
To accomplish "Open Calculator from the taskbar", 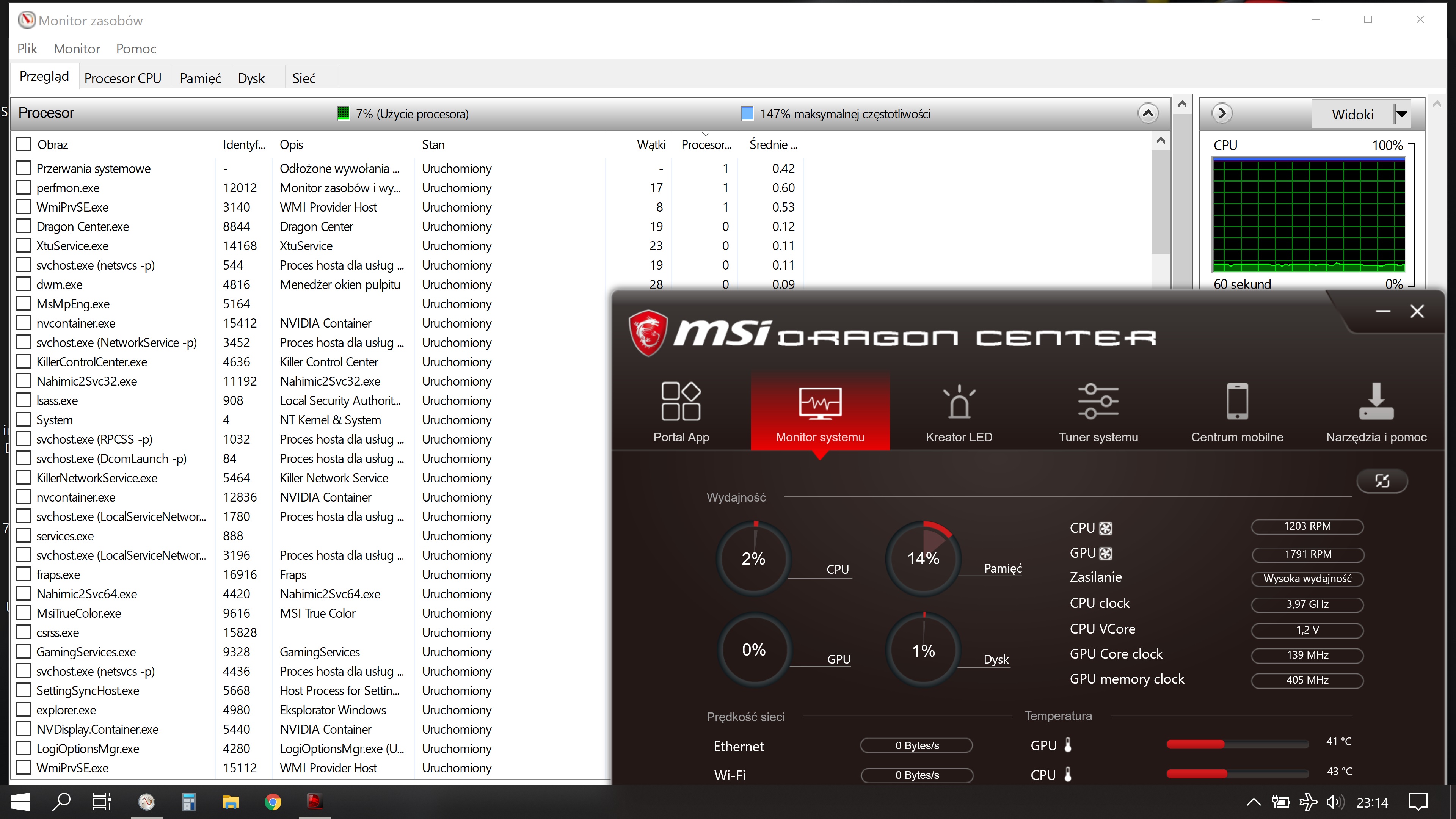I will click(x=188, y=802).
